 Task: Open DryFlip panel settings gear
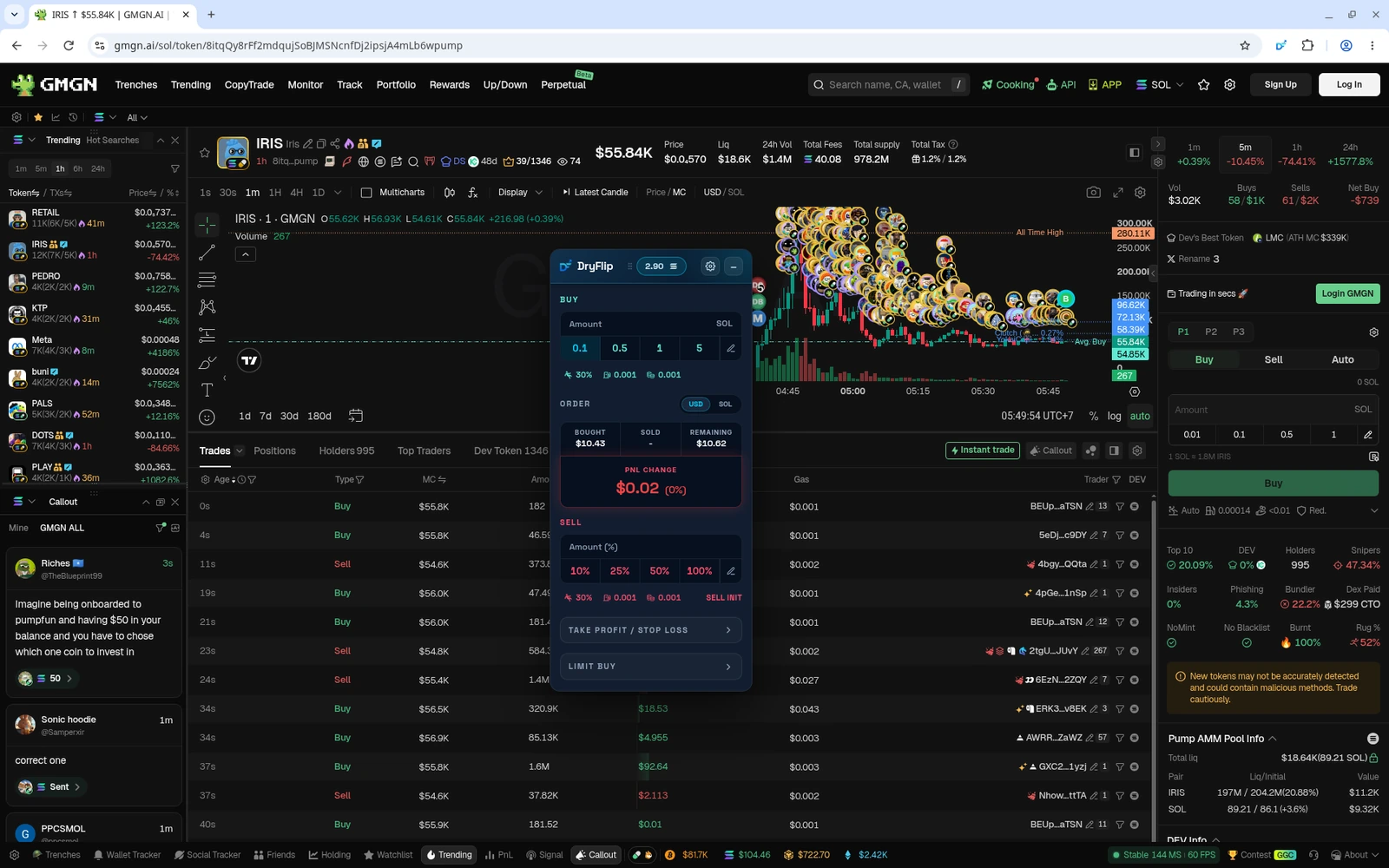710,266
